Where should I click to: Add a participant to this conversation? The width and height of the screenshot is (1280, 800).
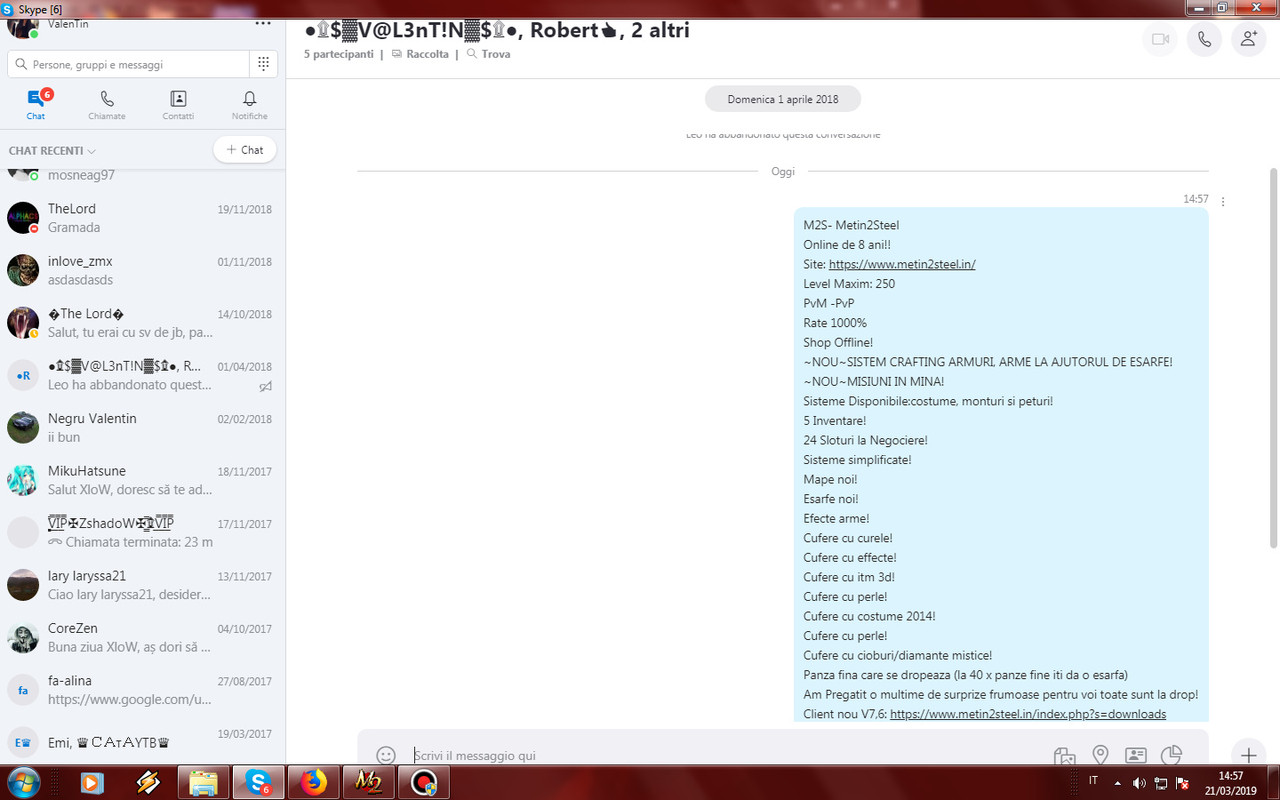click(x=1248, y=40)
